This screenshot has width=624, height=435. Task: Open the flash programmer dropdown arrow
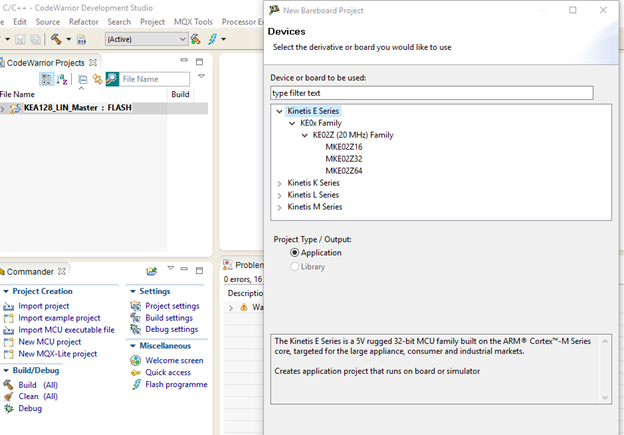click(224, 39)
